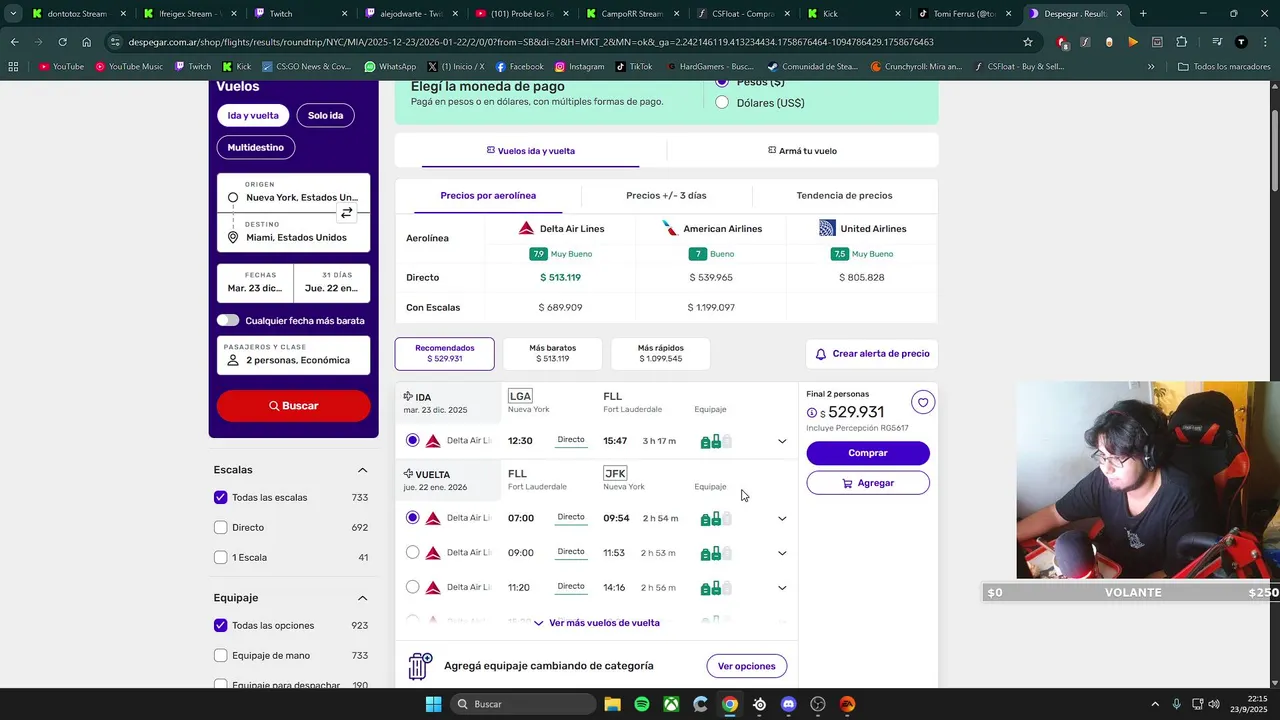Viewport: 1280px width, 720px height.
Task: Show more return flights (Ver más vuelos de vuelta)
Action: (x=597, y=623)
